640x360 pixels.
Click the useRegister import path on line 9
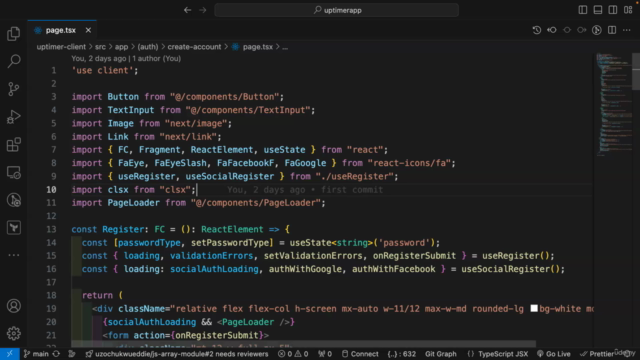point(354,176)
